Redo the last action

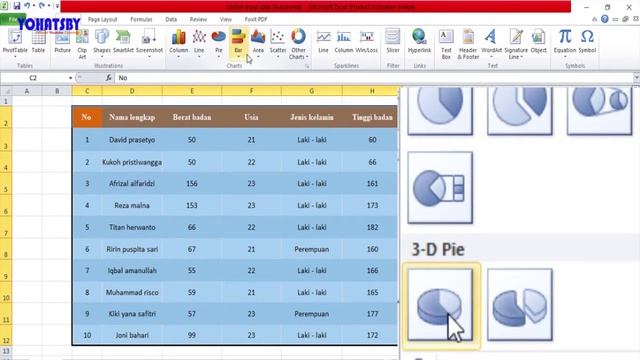pos(42,6)
